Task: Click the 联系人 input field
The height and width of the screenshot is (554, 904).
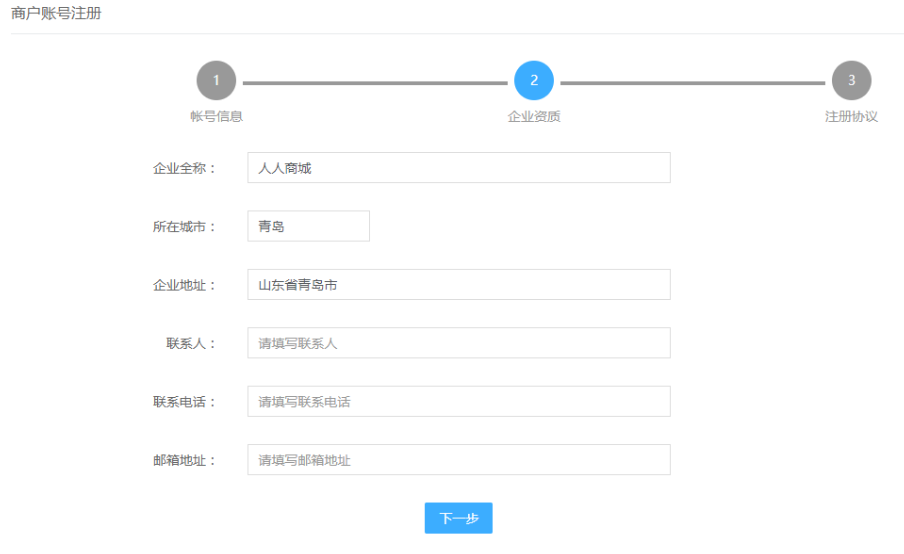Action: 459,343
